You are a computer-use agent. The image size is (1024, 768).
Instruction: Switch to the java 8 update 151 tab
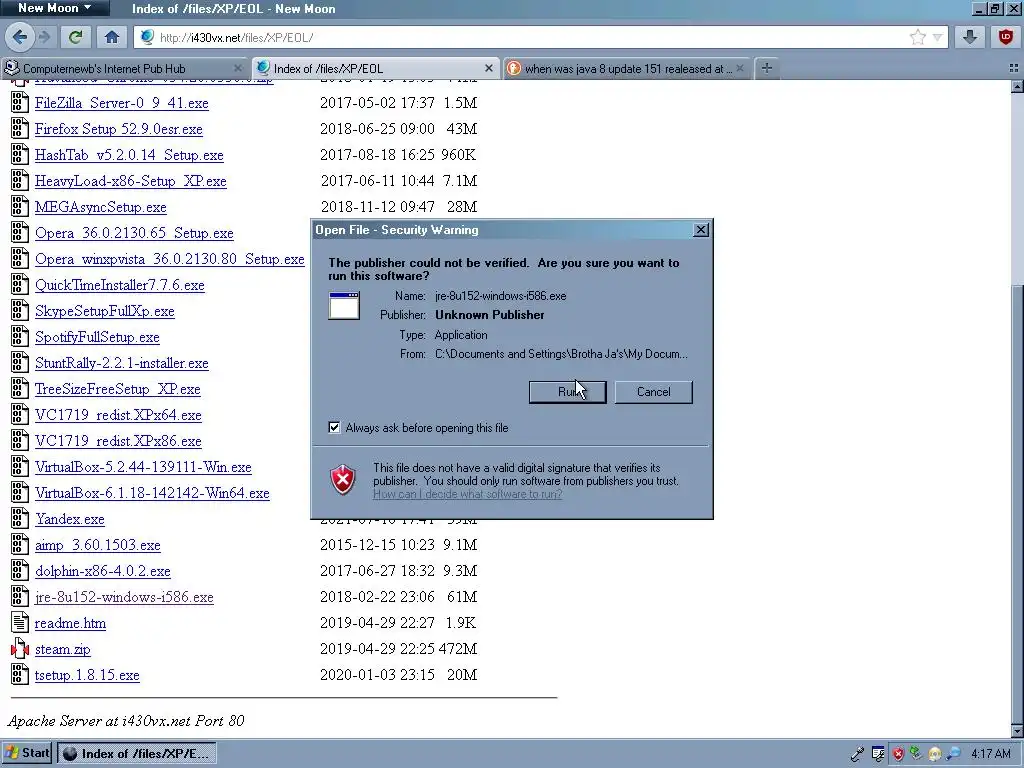tap(627, 68)
